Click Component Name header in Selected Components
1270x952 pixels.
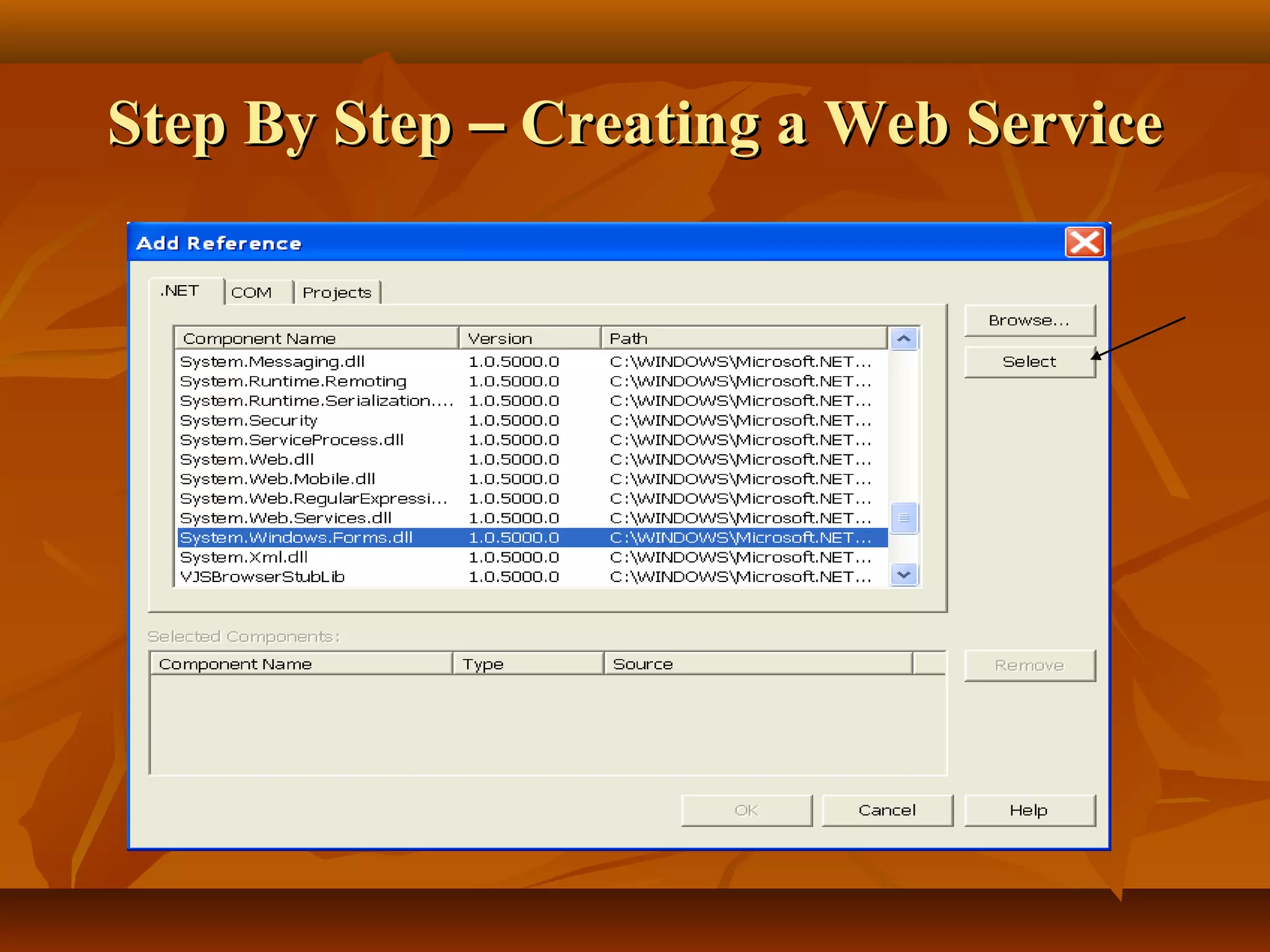coord(301,664)
